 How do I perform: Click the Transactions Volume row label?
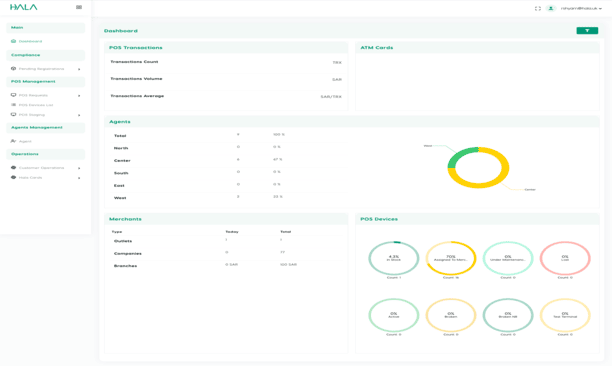136,79
